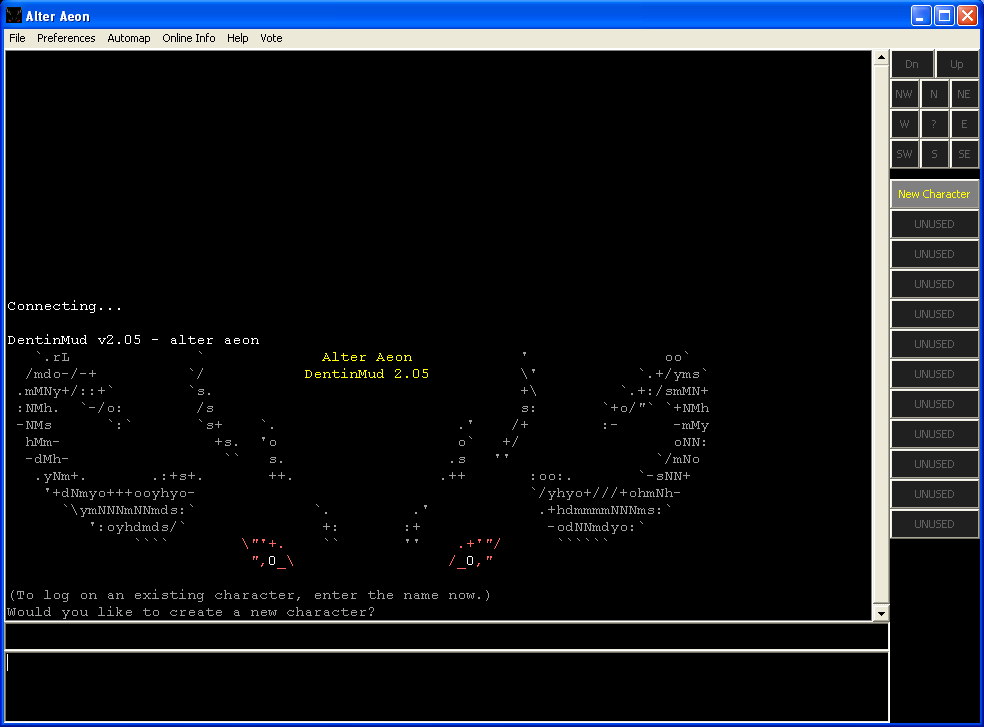Open the File menu
Image resolution: width=984 pixels, height=727 pixels.
[x=17, y=38]
